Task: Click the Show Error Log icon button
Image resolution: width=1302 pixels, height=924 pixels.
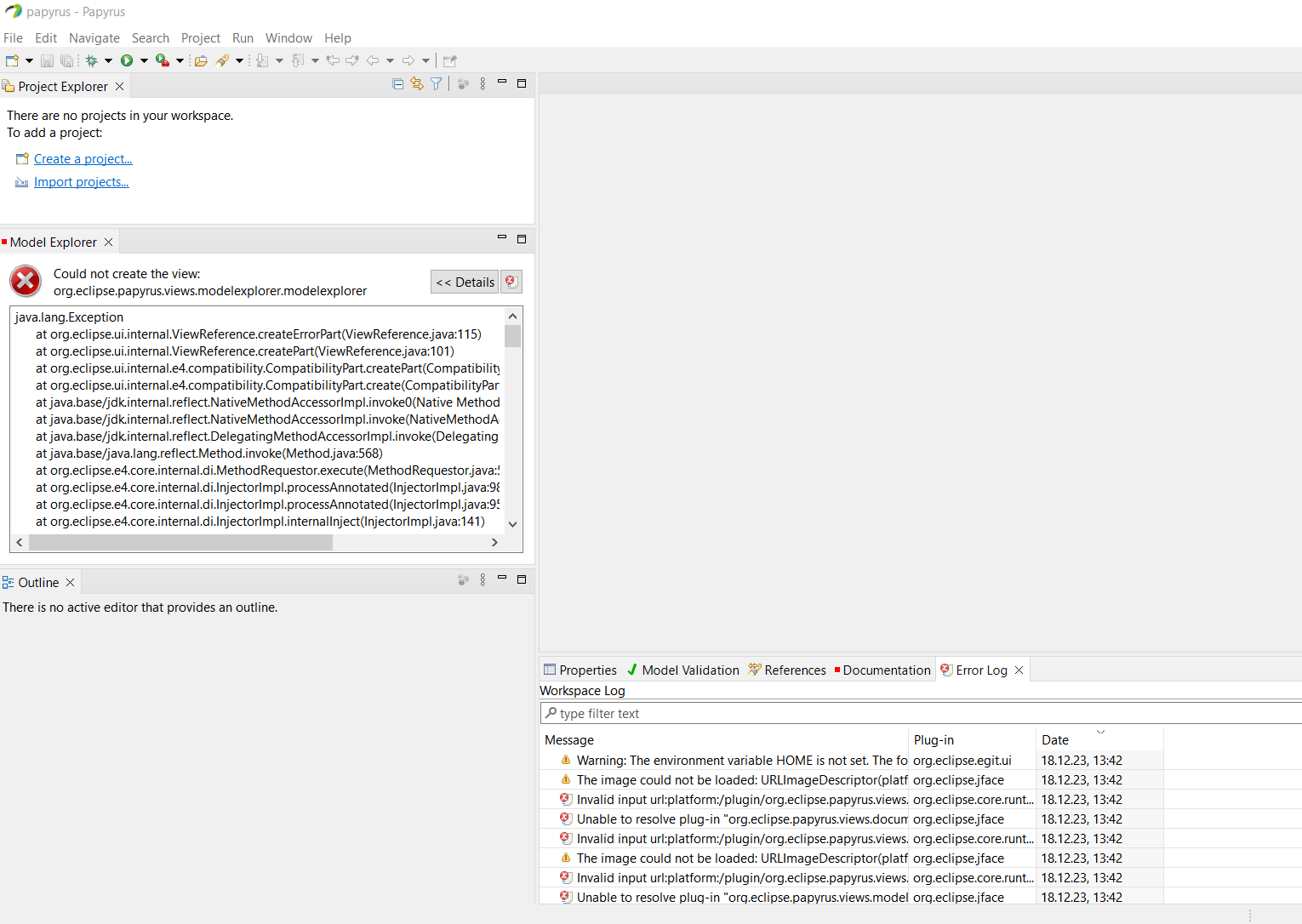Action: click(511, 282)
